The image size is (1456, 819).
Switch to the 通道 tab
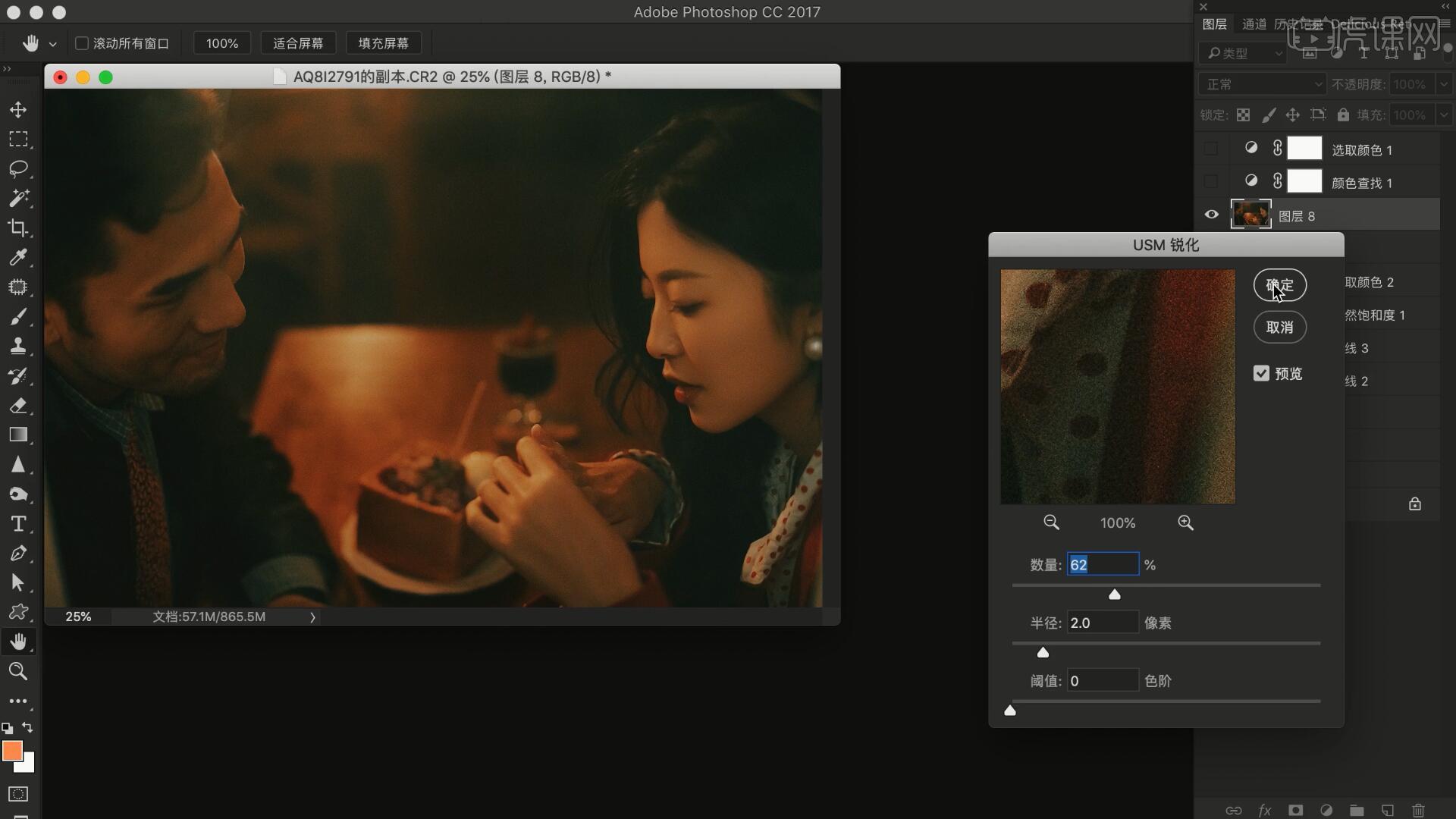point(1254,24)
